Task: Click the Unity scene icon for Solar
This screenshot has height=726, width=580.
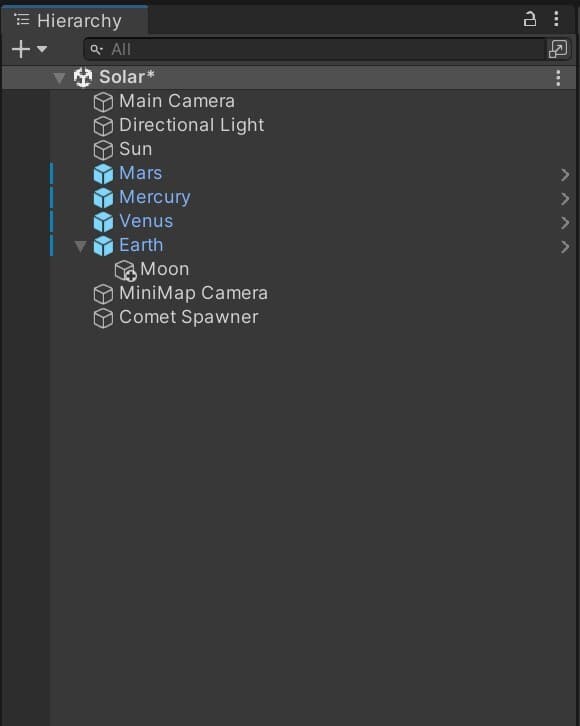Action: click(x=83, y=77)
